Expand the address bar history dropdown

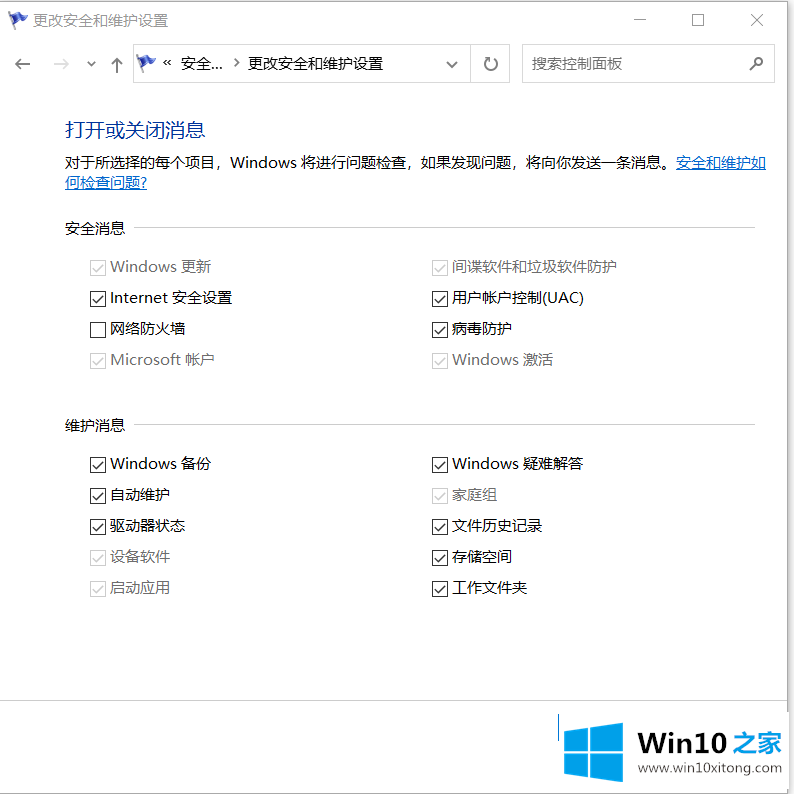452,64
